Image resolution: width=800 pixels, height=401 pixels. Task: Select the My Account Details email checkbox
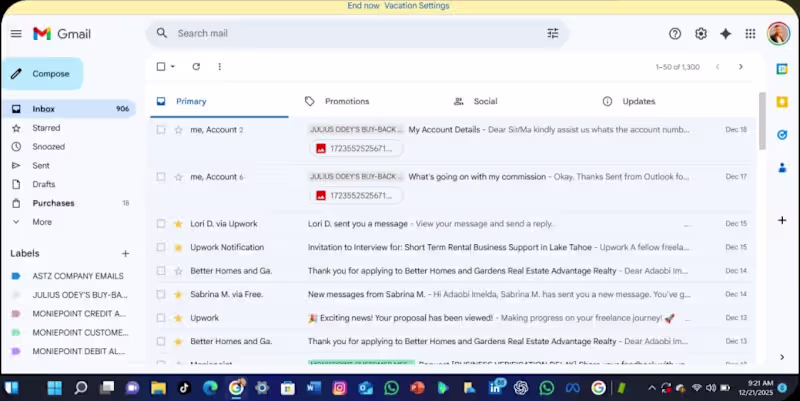coord(161,130)
